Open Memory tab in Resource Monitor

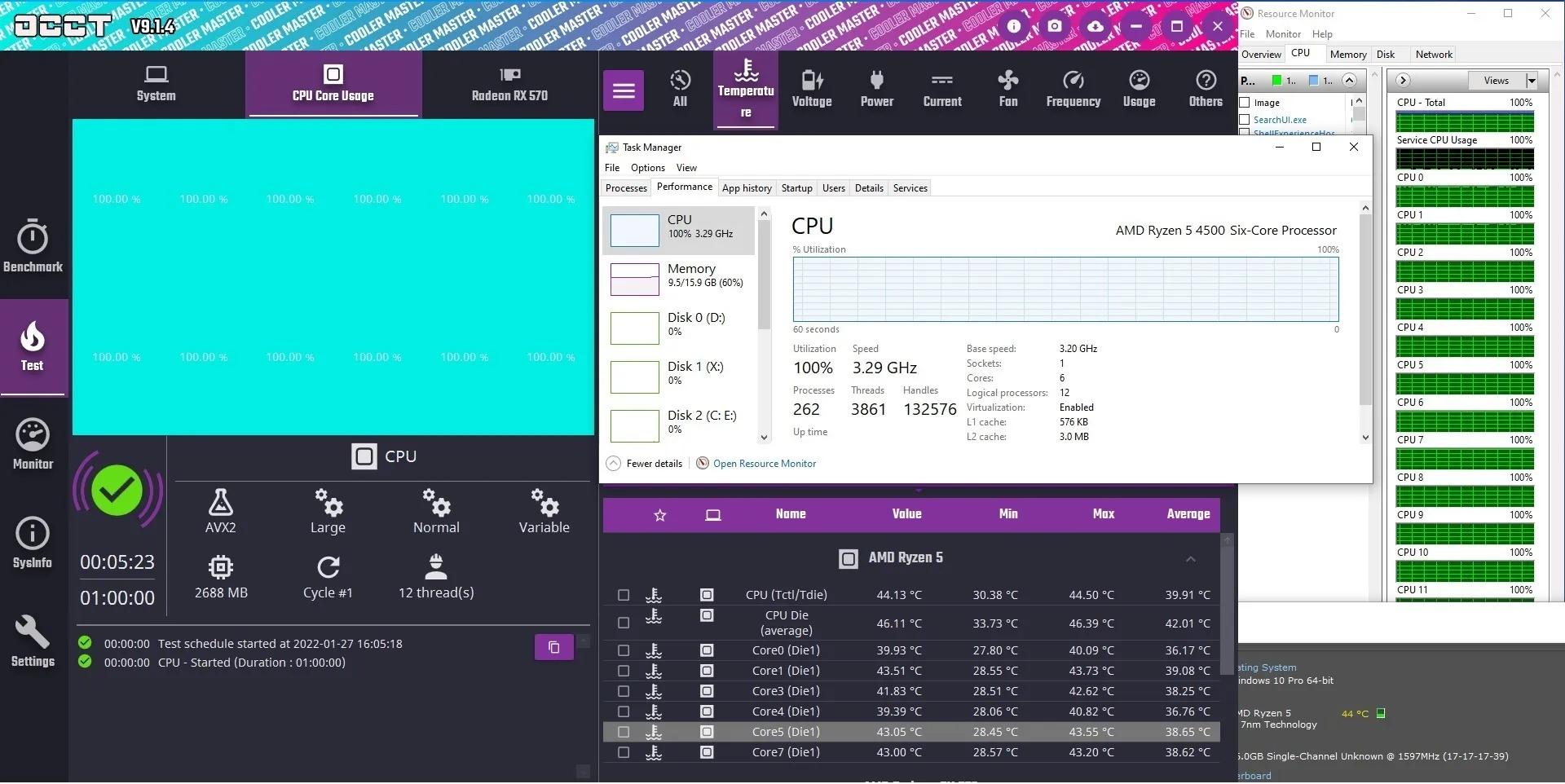[1348, 55]
